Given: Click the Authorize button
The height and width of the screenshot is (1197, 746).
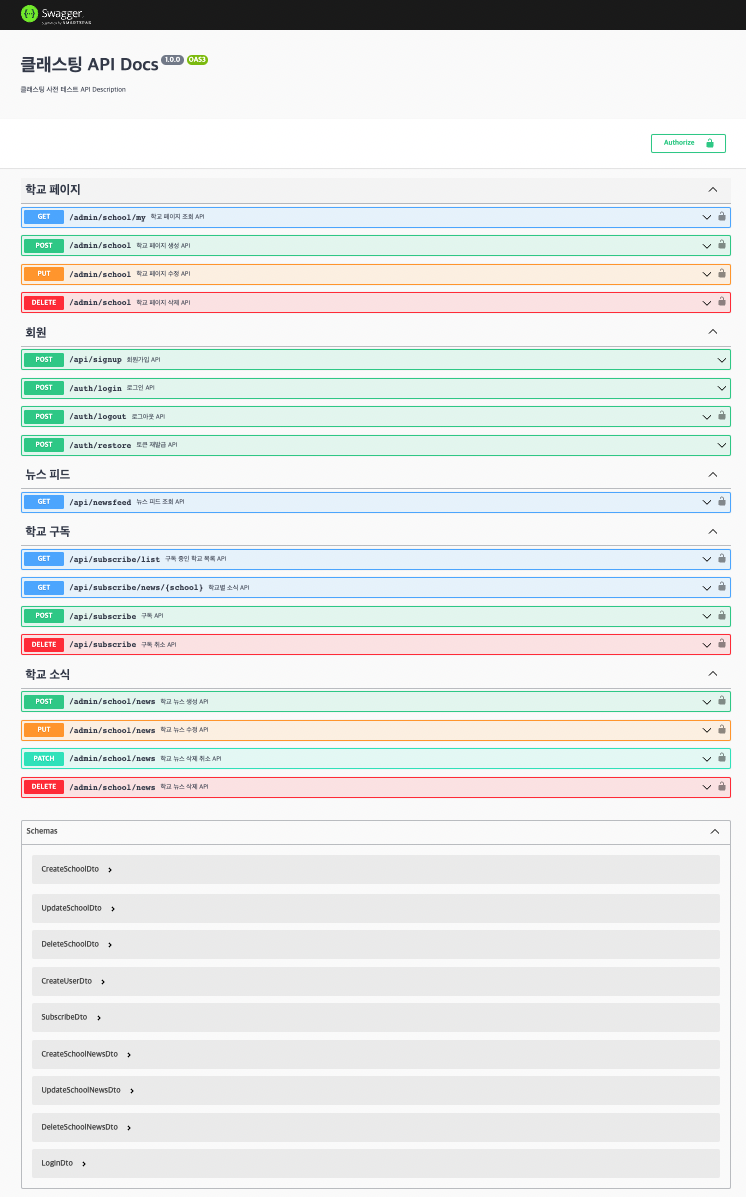Looking at the screenshot, I should coord(688,143).
